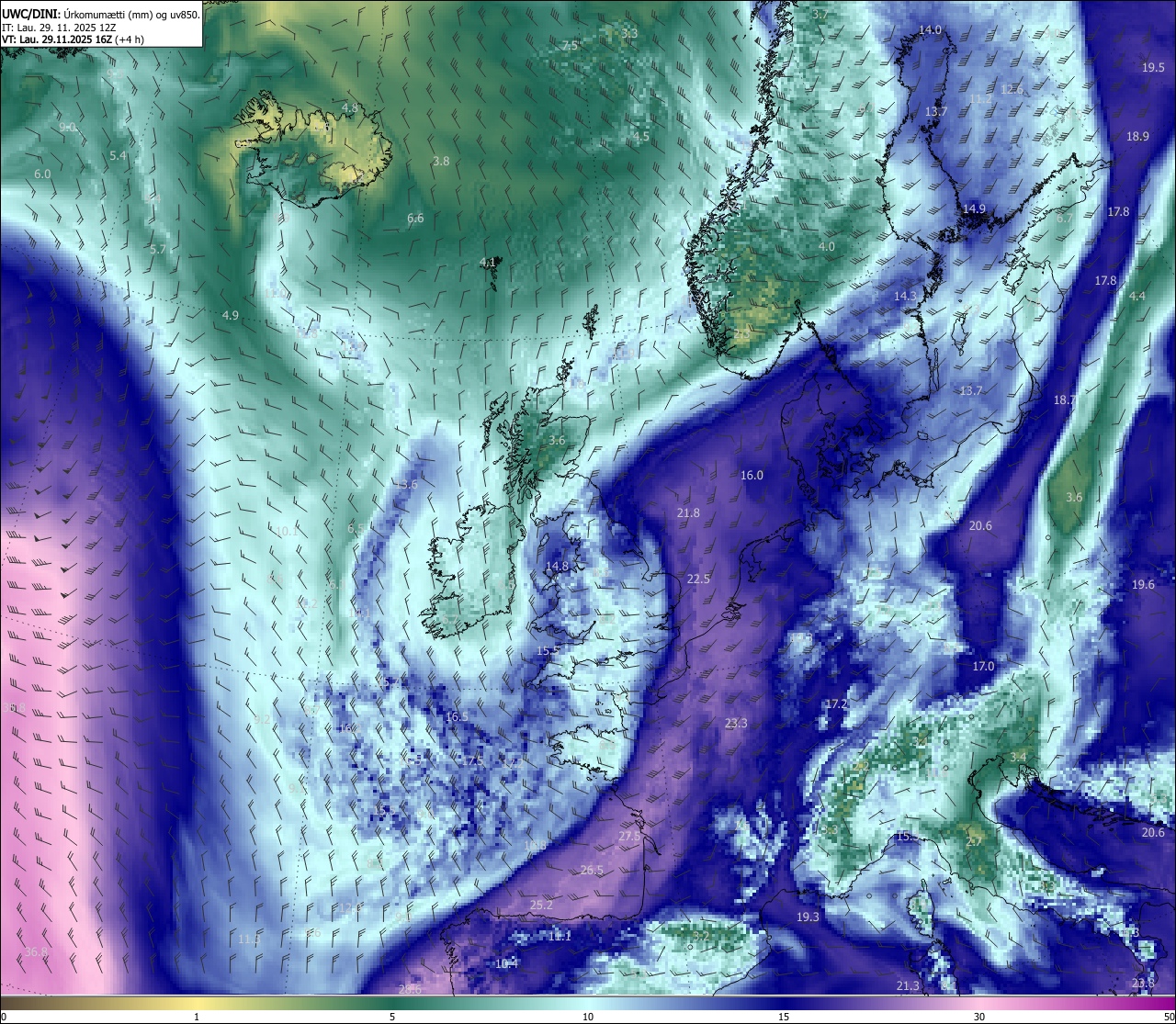Image resolution: width=1176 pixels, height=1024 pixels.
Task: Click the 17.0 value label
Action: point(983,666)
